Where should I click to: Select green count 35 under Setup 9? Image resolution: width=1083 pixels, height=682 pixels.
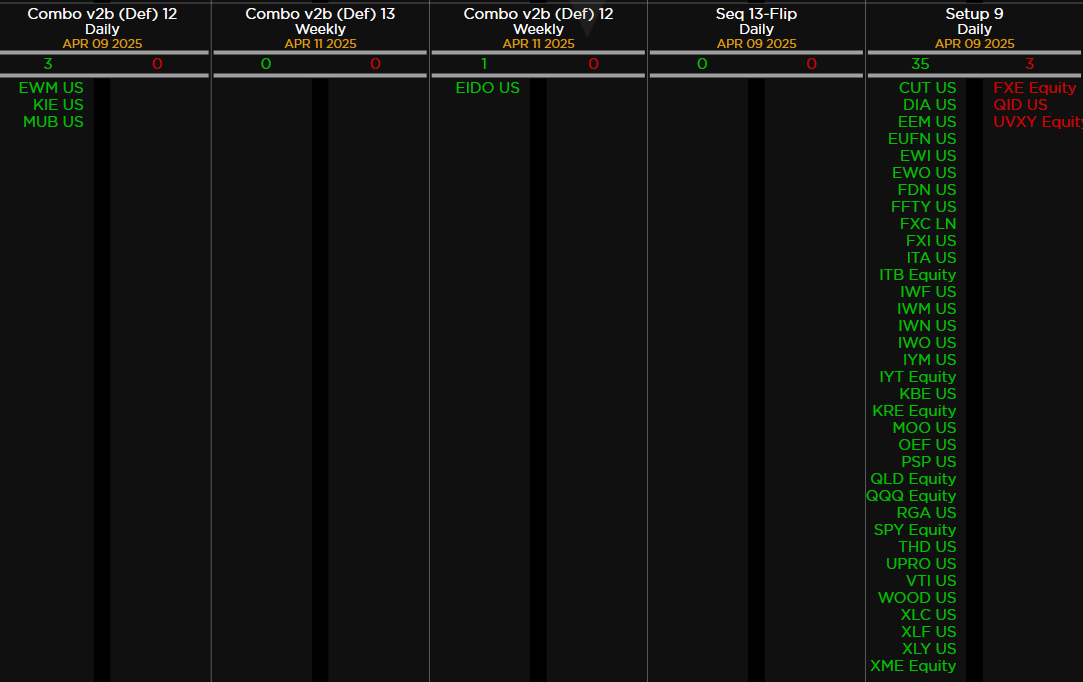click(920, 64)
